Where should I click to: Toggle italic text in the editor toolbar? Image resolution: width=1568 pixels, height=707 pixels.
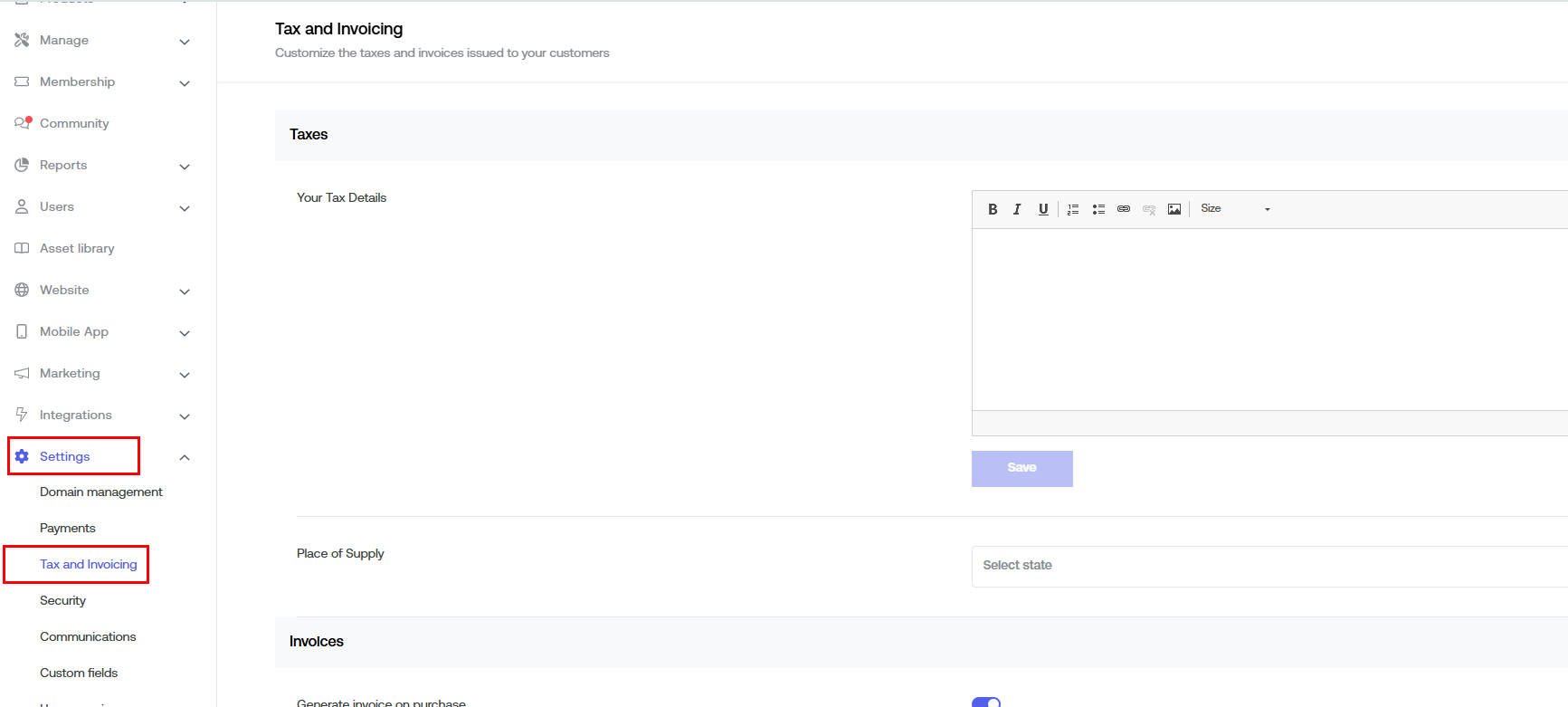[x=1017, y=209]
